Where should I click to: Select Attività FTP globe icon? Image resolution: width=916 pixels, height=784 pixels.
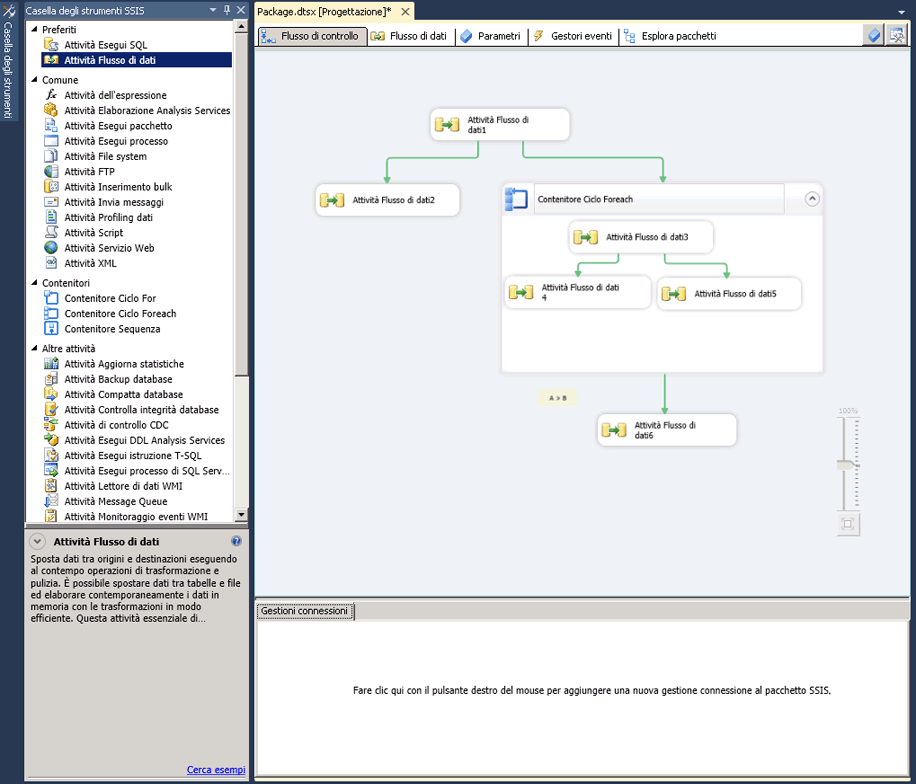pos(51,171)
